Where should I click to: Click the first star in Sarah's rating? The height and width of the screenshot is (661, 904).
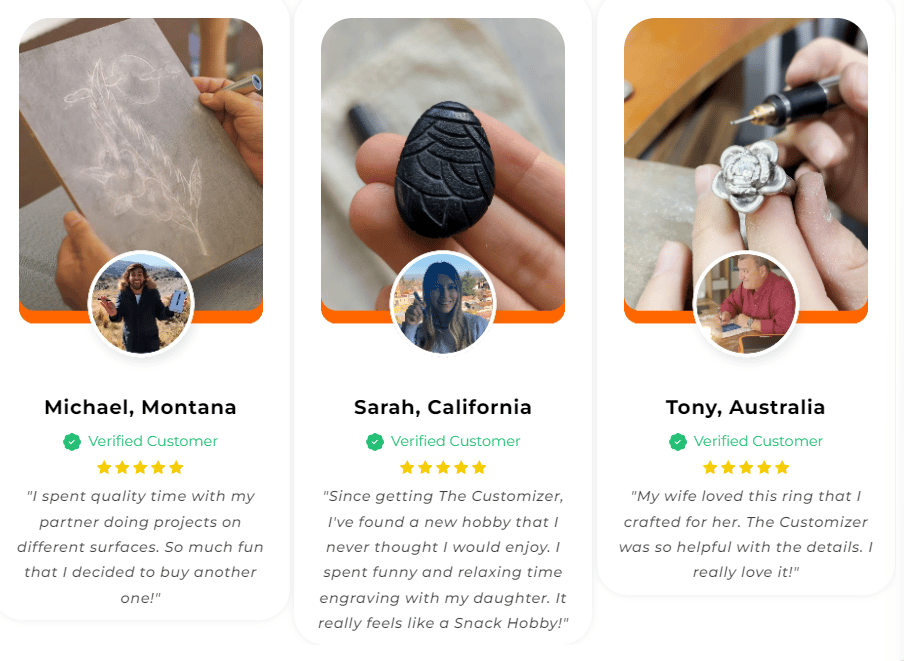407,467
